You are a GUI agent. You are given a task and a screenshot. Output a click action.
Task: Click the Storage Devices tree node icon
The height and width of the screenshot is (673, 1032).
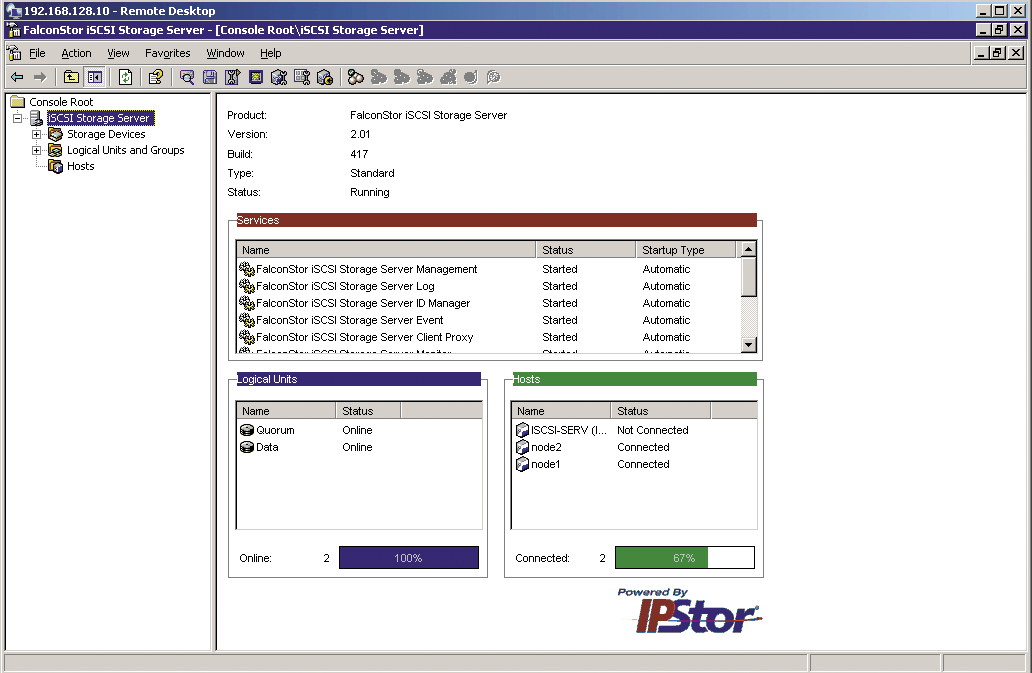(x=56, y=134)
